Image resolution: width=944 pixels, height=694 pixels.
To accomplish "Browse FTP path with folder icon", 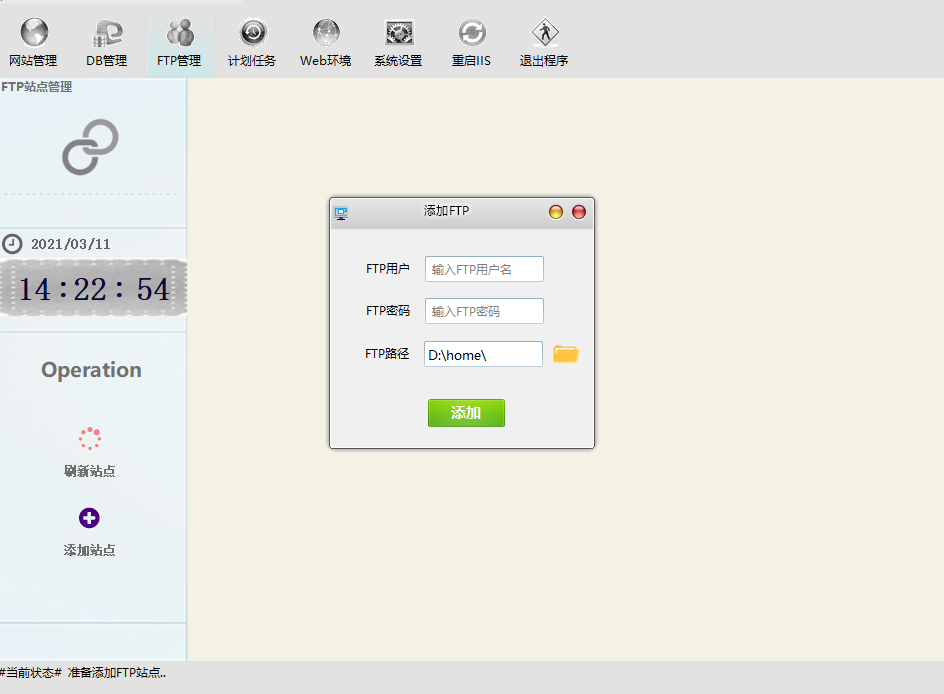I will tap(566, 354).
